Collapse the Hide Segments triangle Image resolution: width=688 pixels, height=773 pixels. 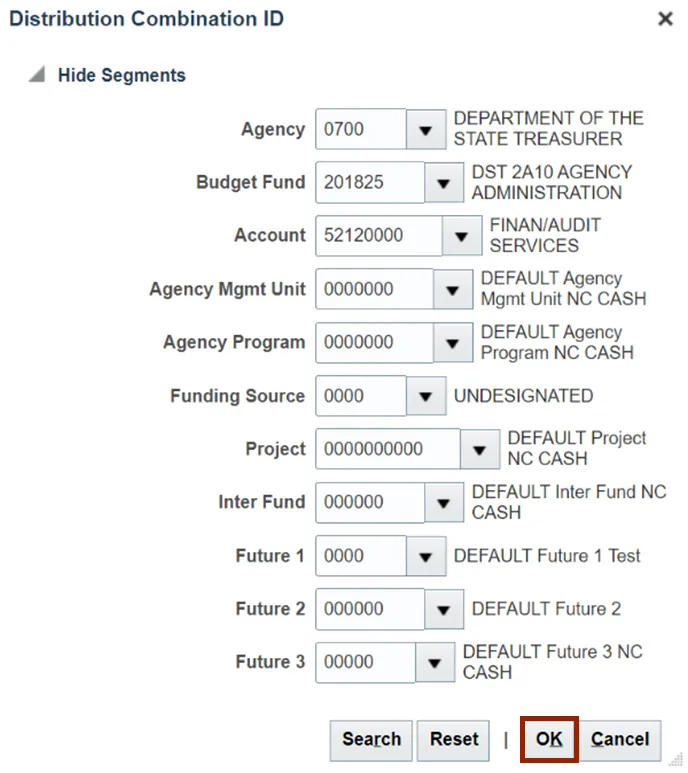(x=37, y=75)
